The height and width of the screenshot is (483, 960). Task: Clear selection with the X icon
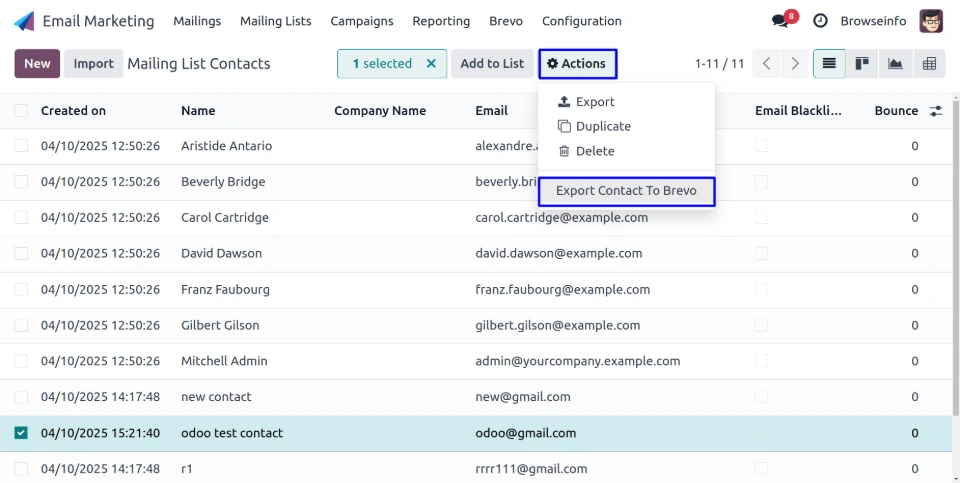coord(431,64)
